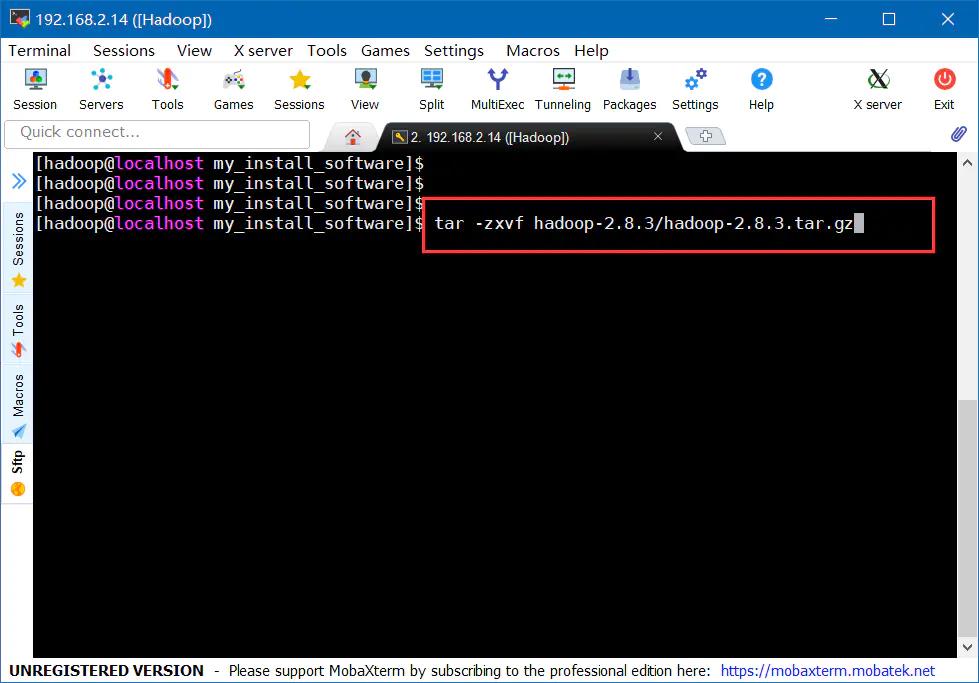
Task: Open the Session toolbar icon
Action: pyautogui.click(x=35, y=88)
